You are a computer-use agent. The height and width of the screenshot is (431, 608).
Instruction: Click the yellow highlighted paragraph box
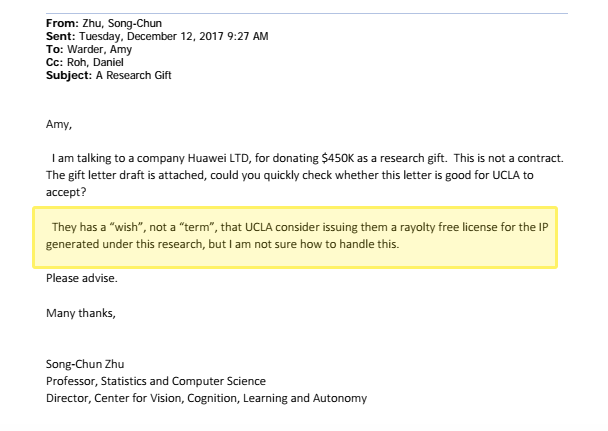pos(295,237)
